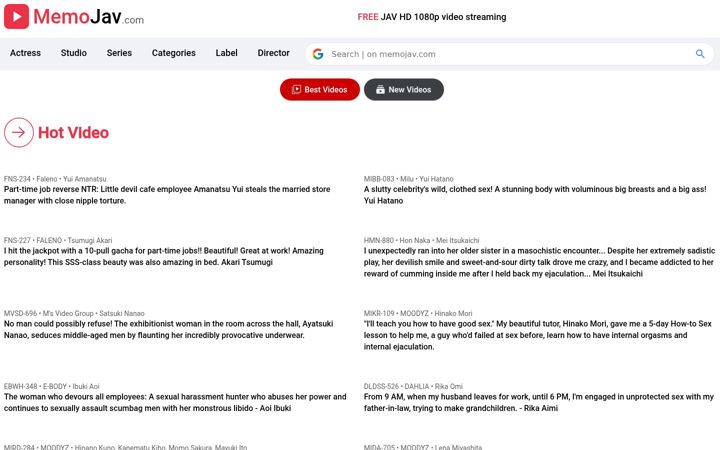Select the FNS-227 video code

click(x=17, y=241)
